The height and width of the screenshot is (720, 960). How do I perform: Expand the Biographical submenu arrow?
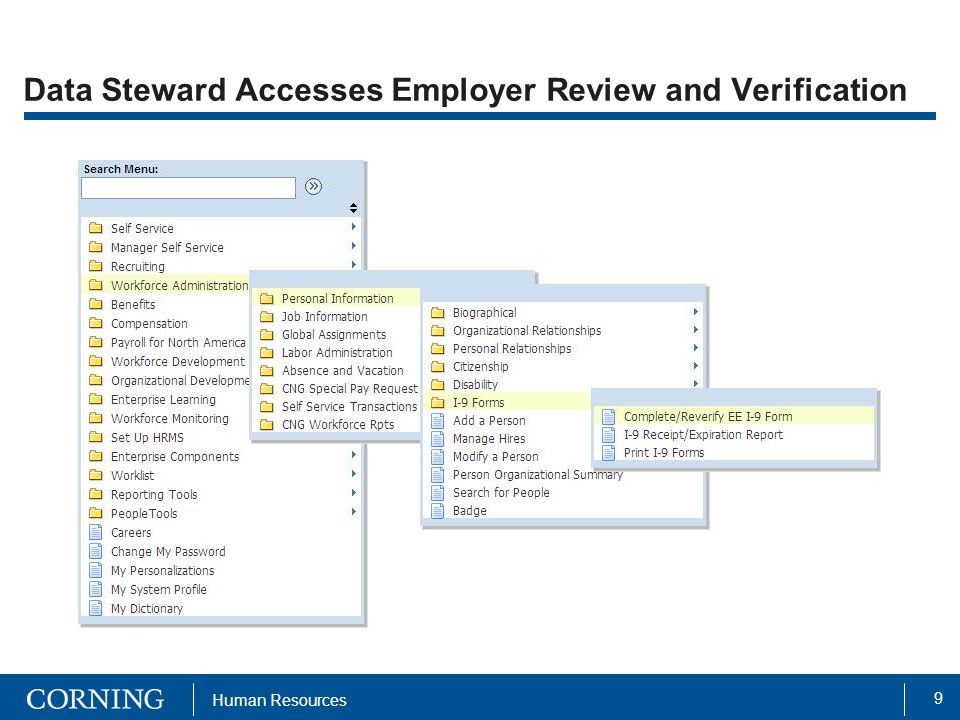[696, 312]
